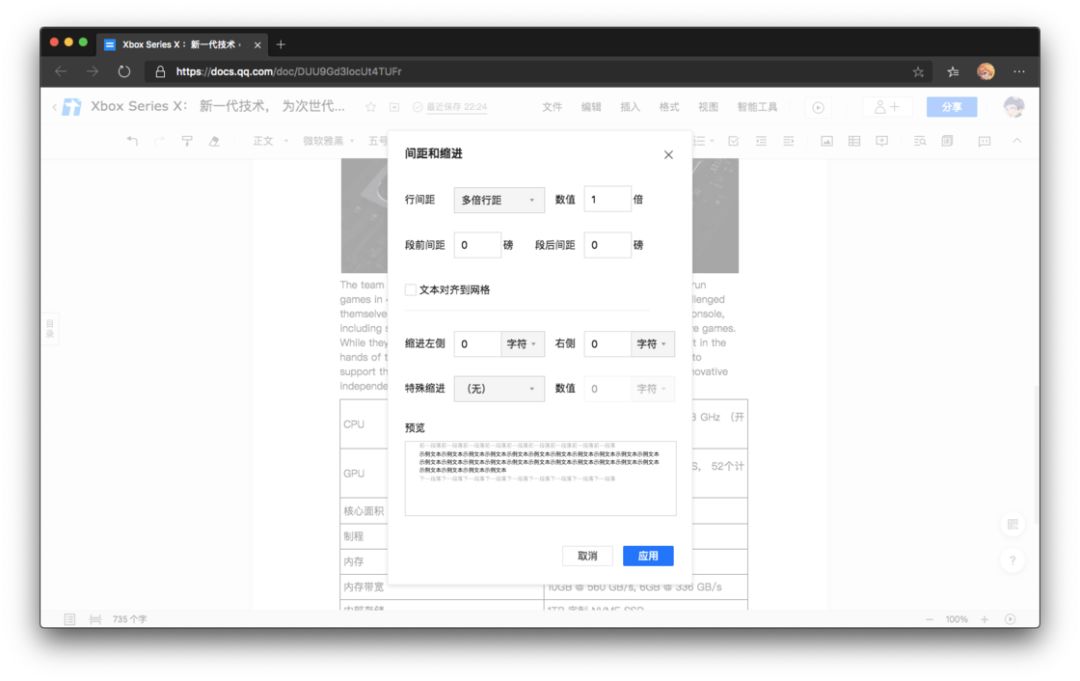Enable the 文本对齐到网格 checkbox
This screenshot has width=1080, height=681.
click(411, 290)
